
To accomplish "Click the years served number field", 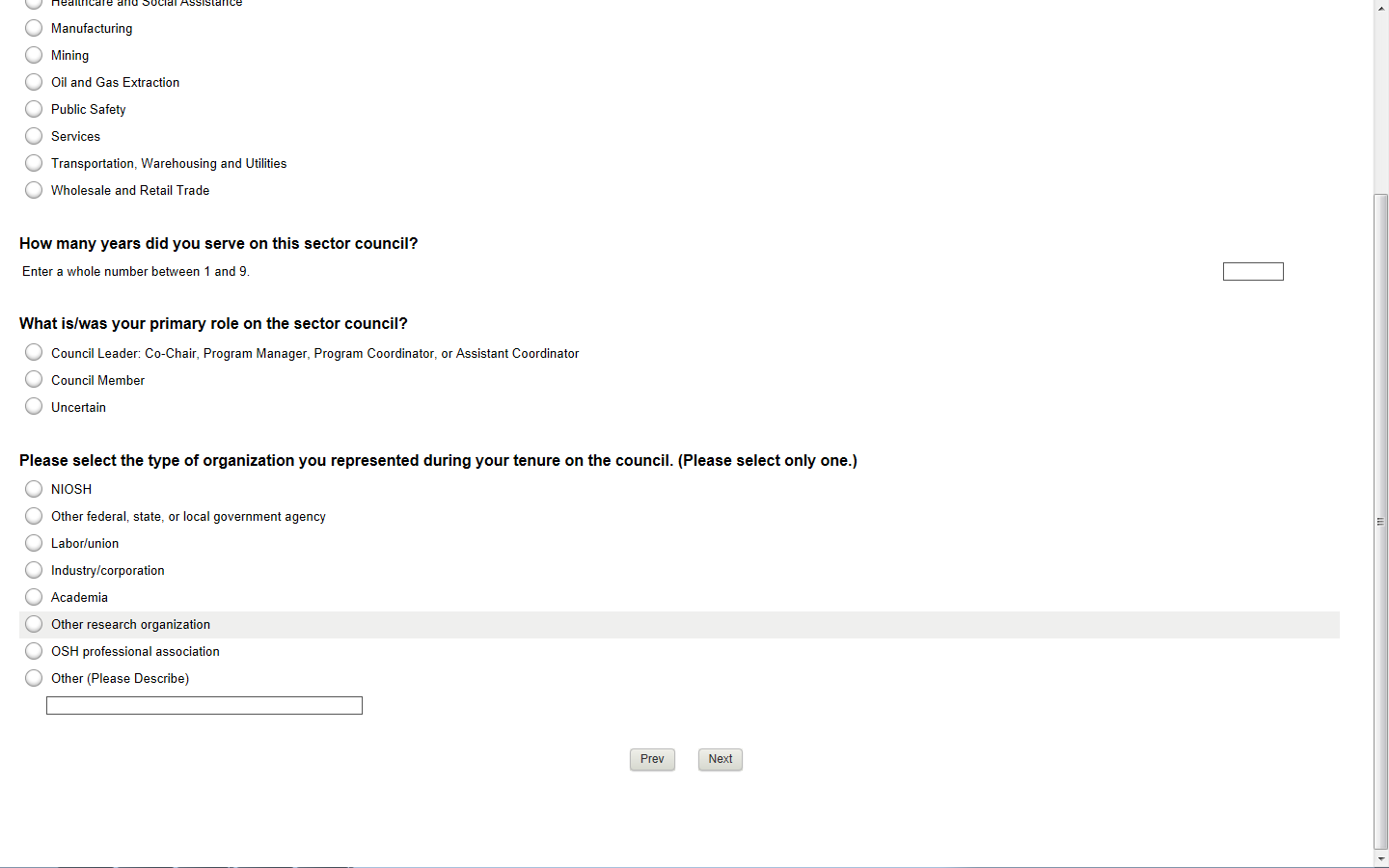I will tap(1252, 272).
